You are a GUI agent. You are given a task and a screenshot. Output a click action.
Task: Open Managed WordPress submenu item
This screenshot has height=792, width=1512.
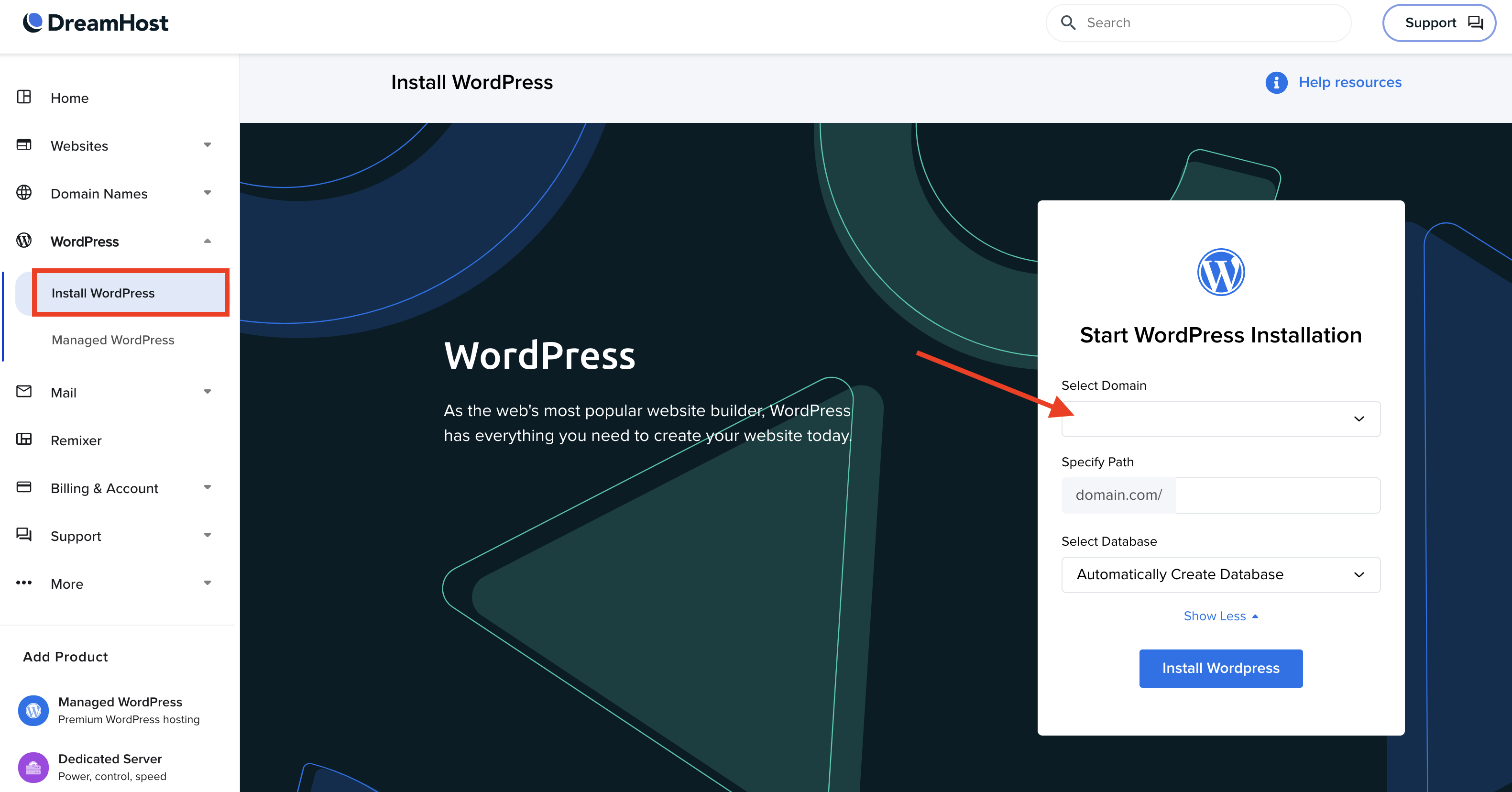pyautogui.click(x=113, y=340)
